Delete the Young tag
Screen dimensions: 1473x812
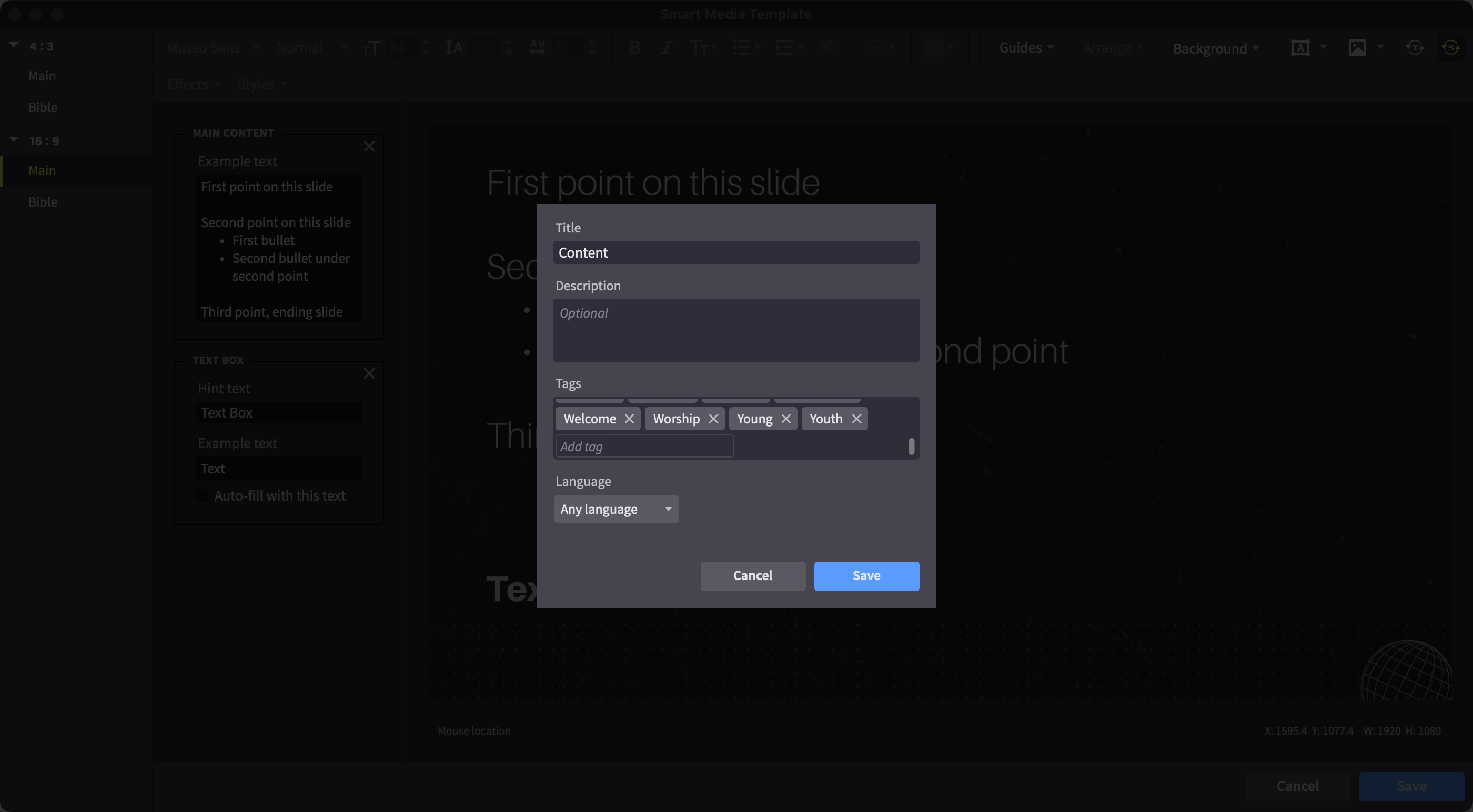point(785,419)
